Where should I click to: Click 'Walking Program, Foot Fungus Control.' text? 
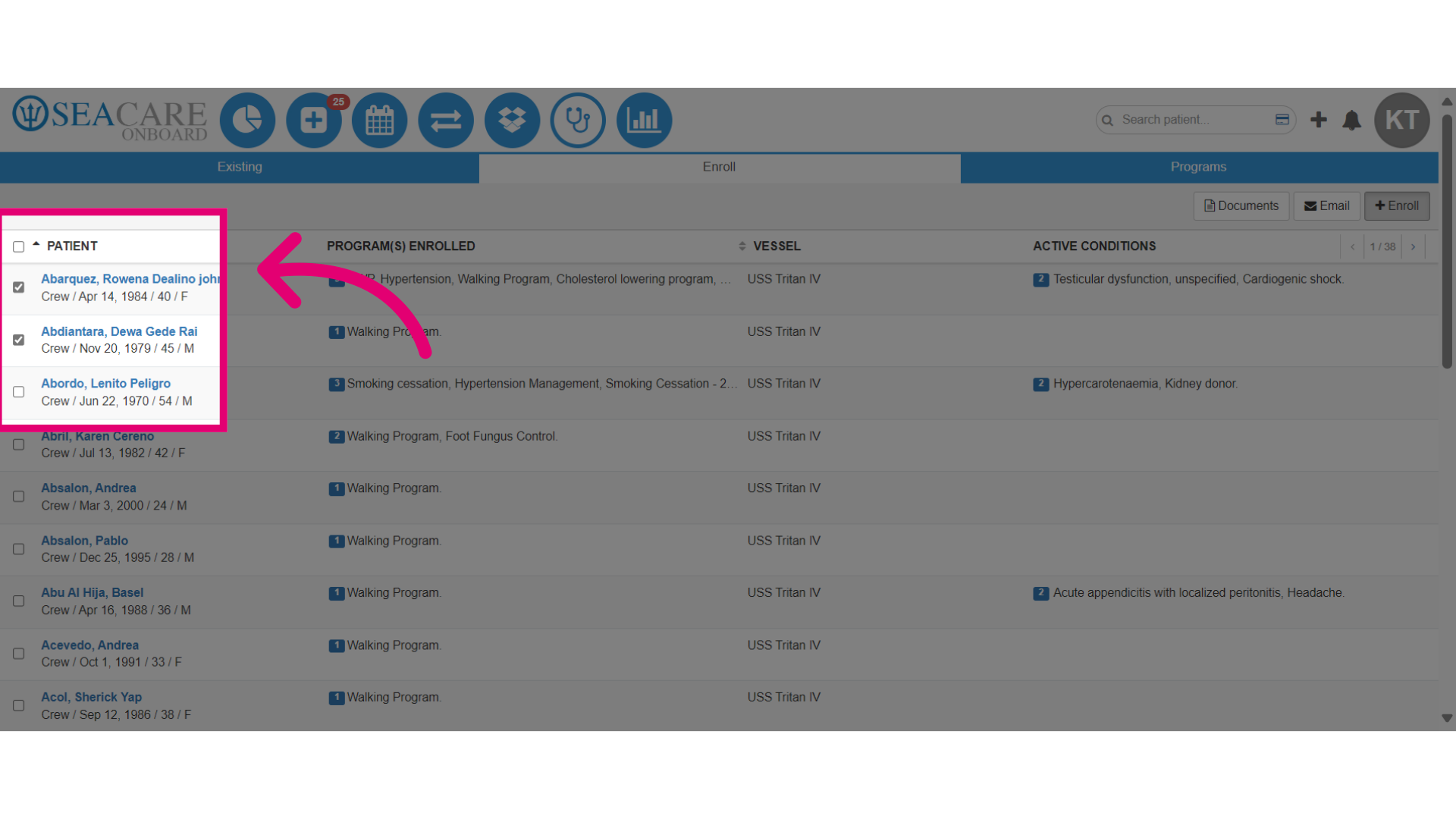452,437
